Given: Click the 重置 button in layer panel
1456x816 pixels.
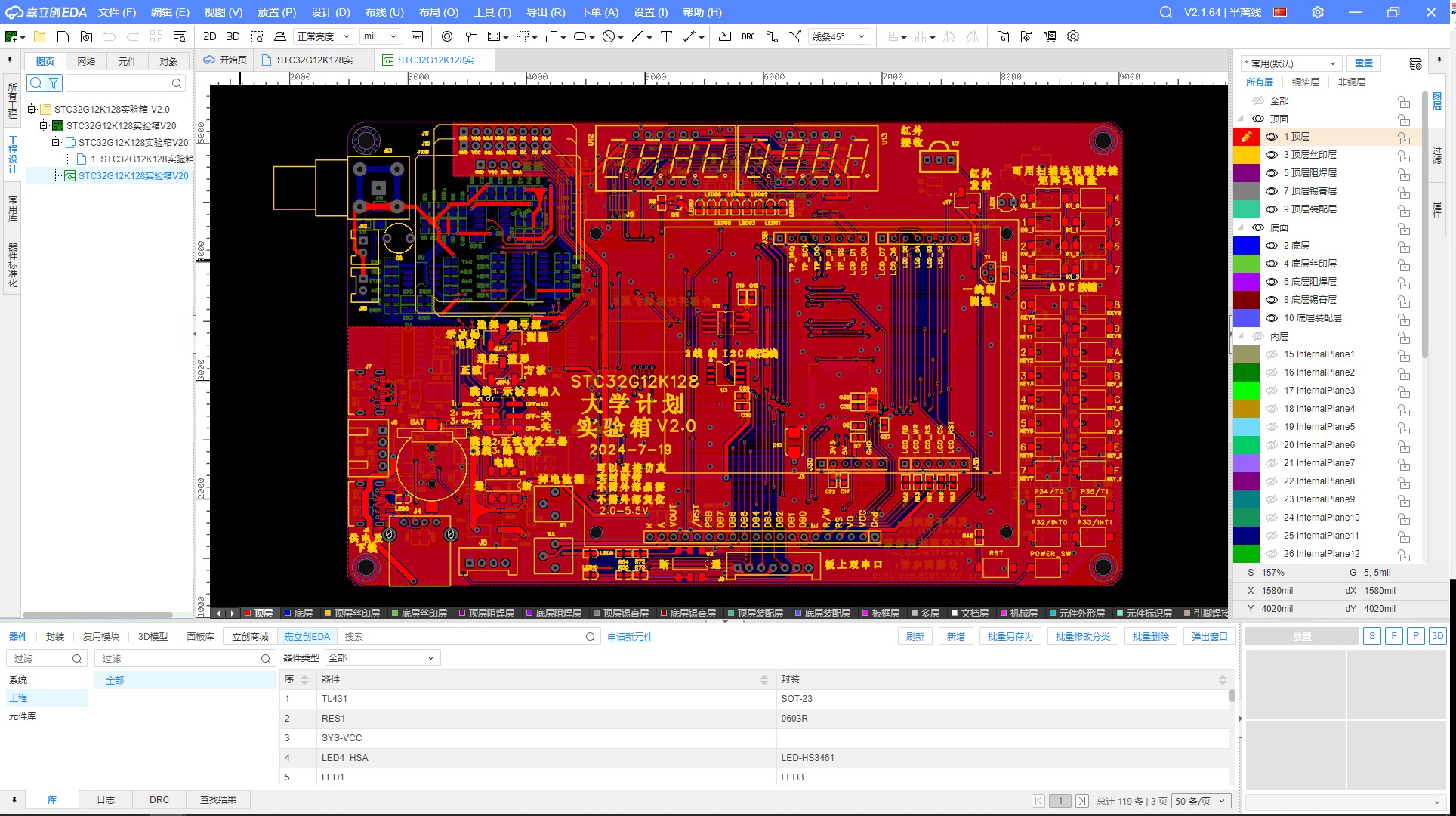Looking at the screenshot, I should (1364, 63).
